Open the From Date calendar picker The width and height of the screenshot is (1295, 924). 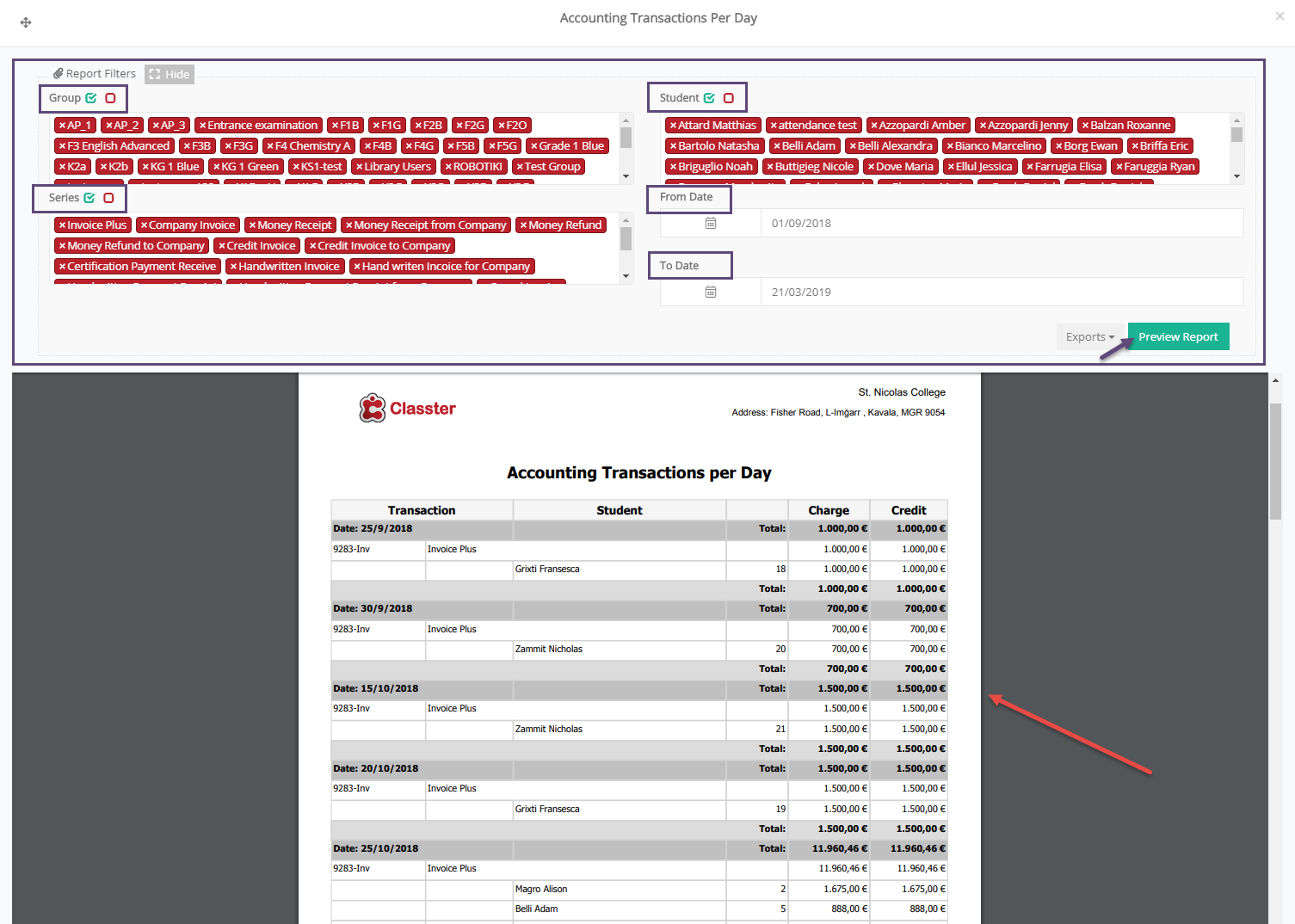click(711, 224)
